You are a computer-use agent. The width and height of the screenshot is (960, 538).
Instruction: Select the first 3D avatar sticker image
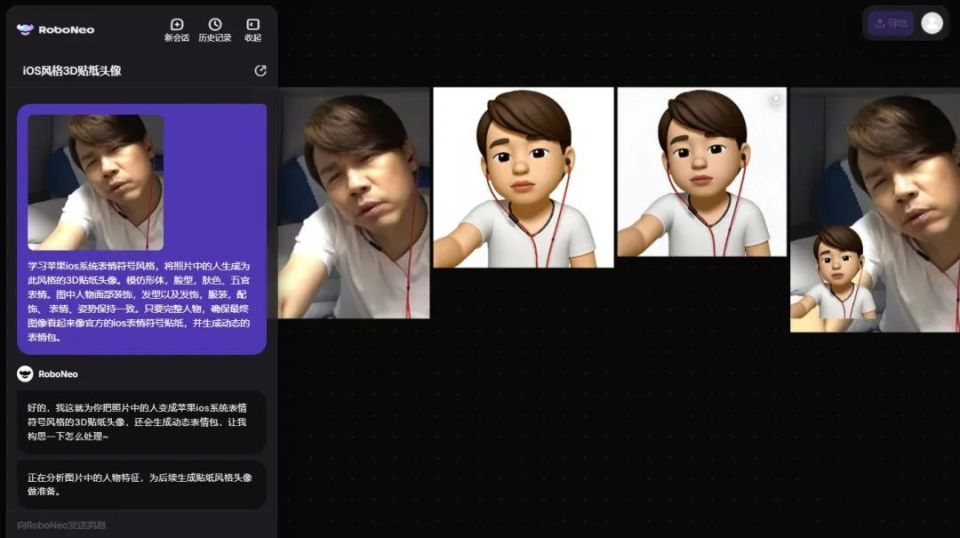point(523,177)
